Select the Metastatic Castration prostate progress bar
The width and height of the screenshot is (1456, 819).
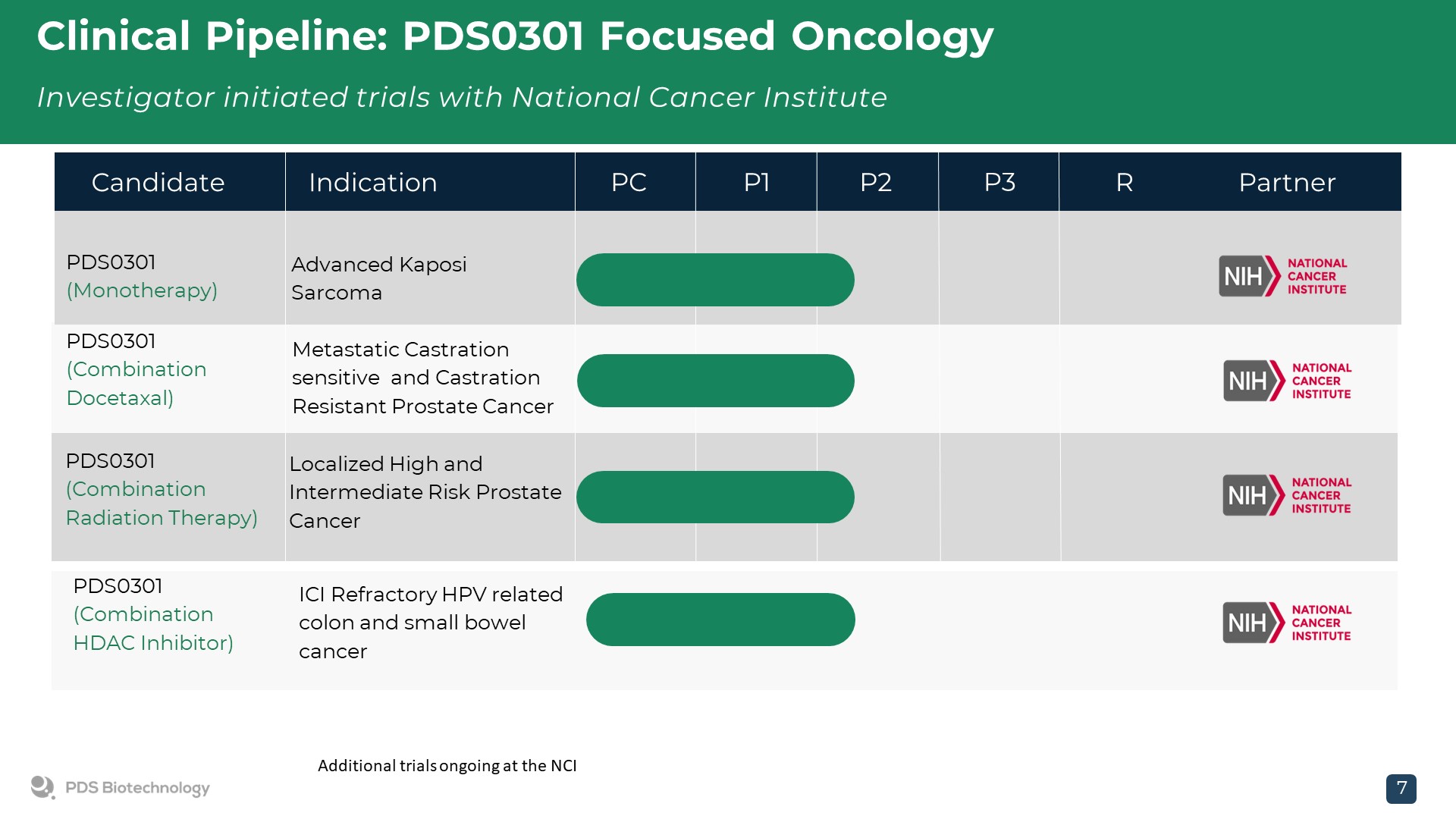[715, 381]
